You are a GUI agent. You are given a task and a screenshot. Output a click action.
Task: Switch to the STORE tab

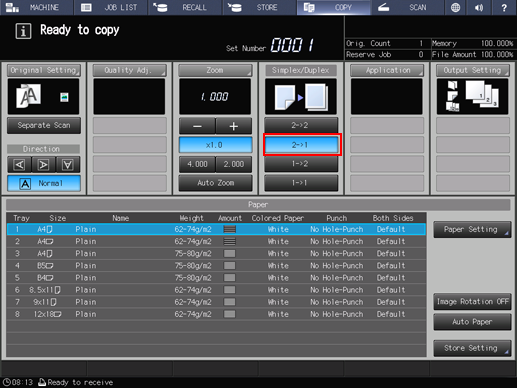(259, 7)
